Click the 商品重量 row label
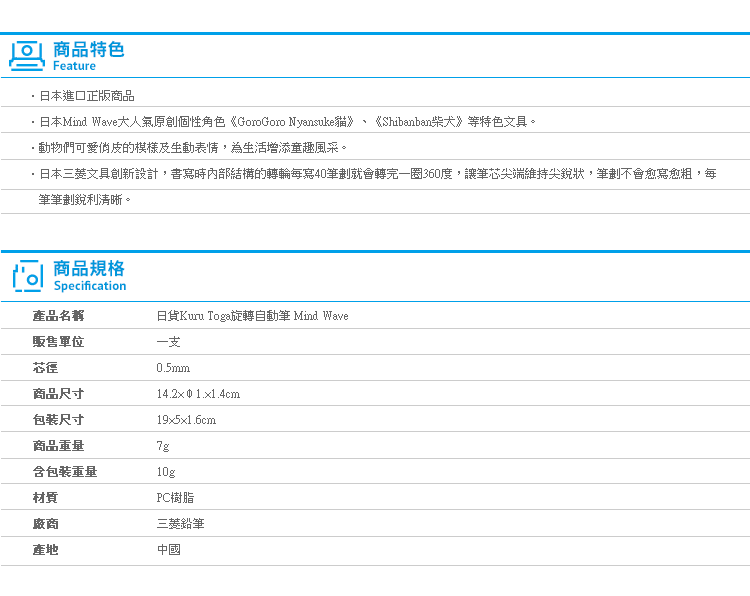 [x=58, y=446]
